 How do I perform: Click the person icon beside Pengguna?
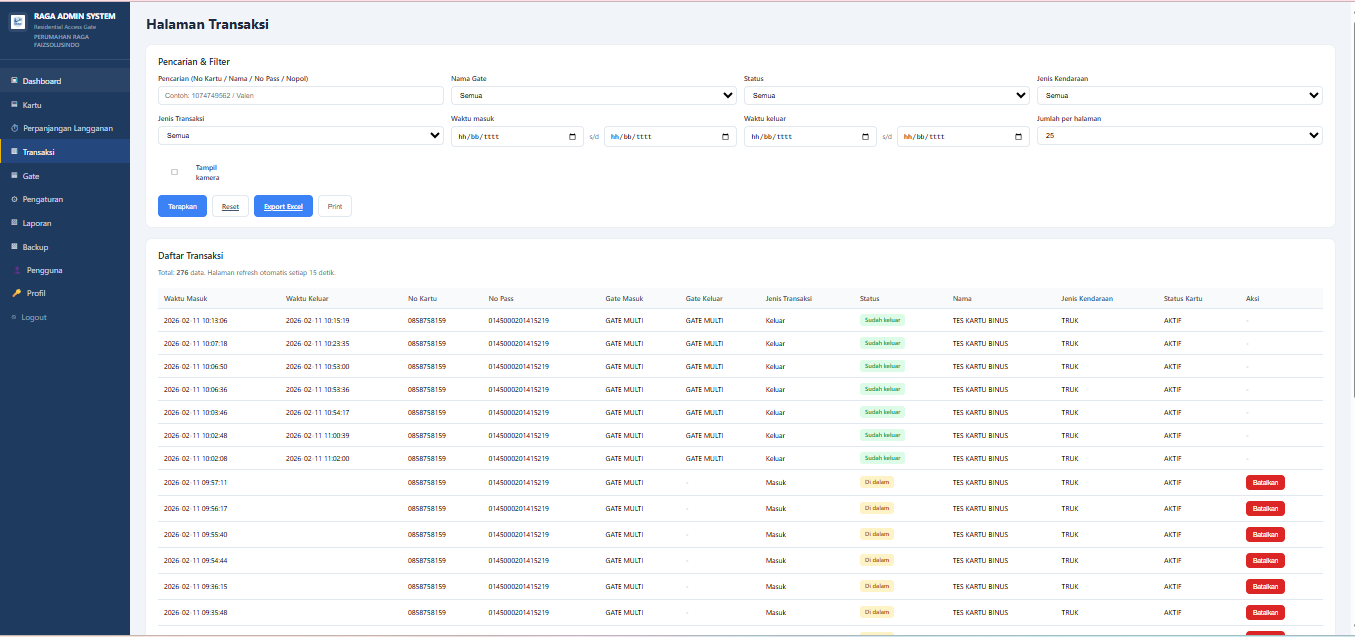(16, 270)
